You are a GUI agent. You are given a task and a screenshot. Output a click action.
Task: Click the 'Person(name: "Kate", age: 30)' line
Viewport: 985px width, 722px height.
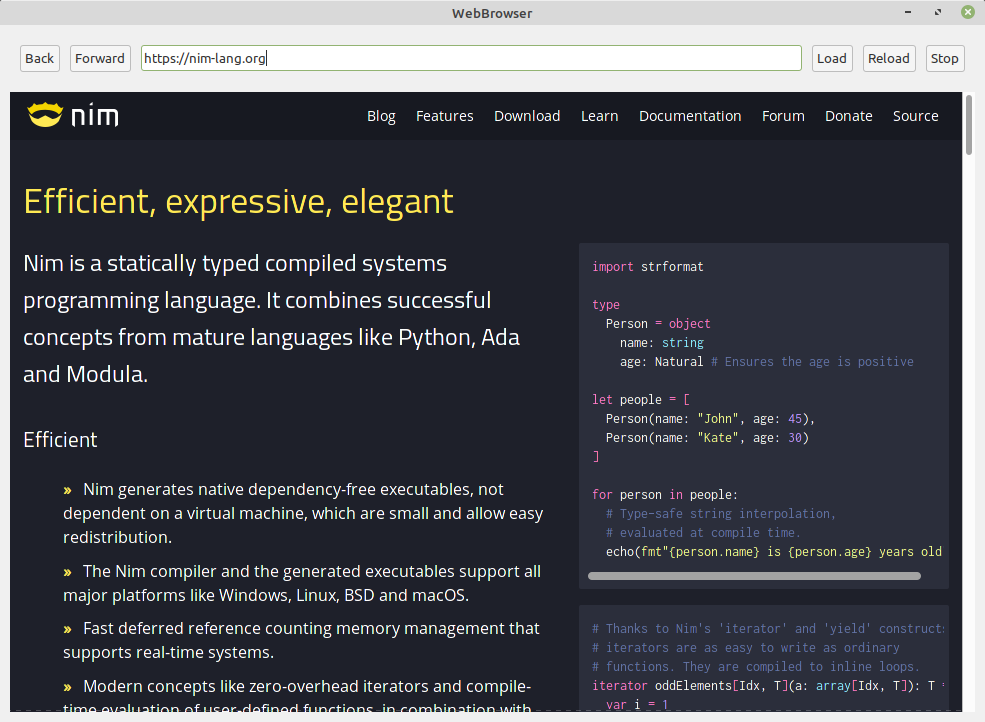707,437
